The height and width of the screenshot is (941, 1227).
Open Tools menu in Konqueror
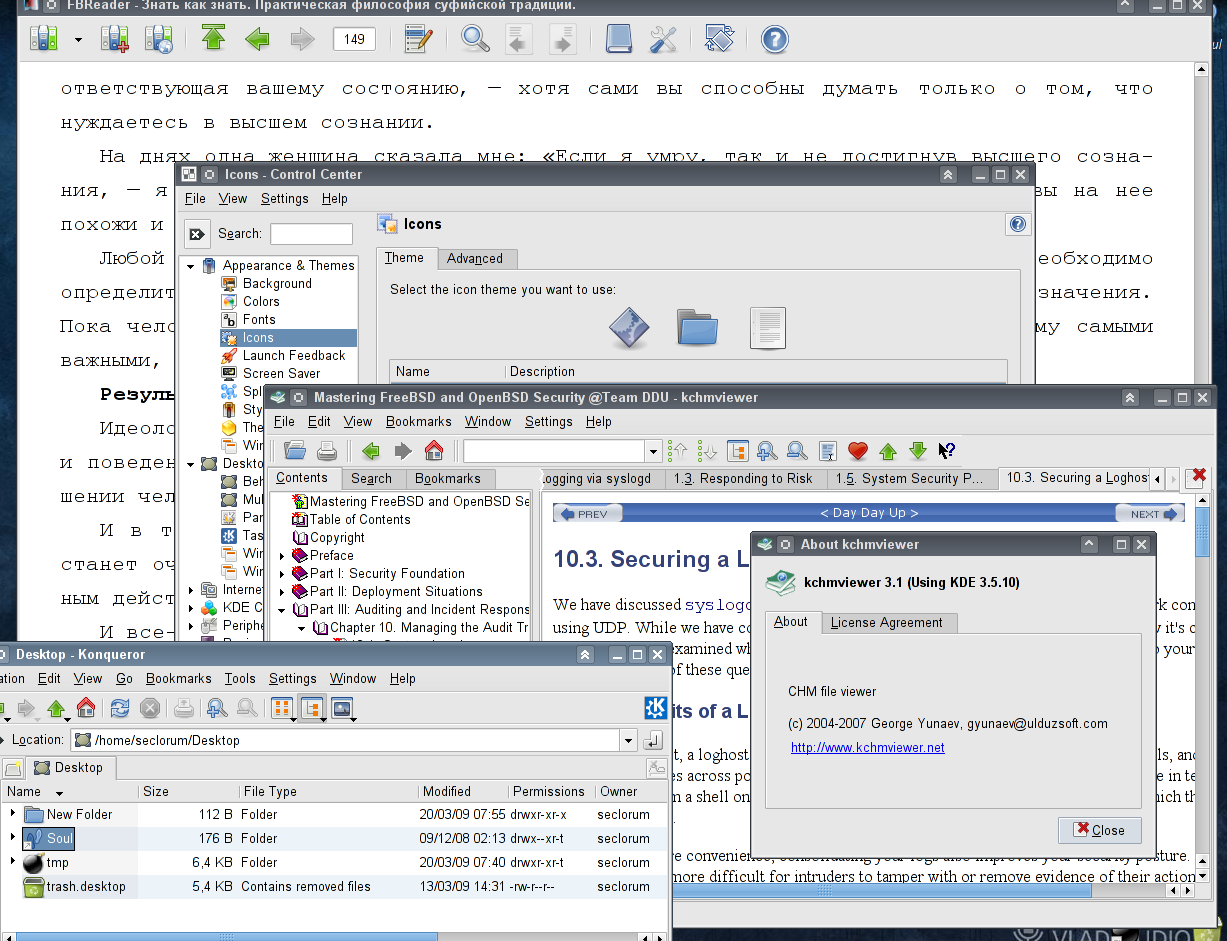click(x=239, y=678)
